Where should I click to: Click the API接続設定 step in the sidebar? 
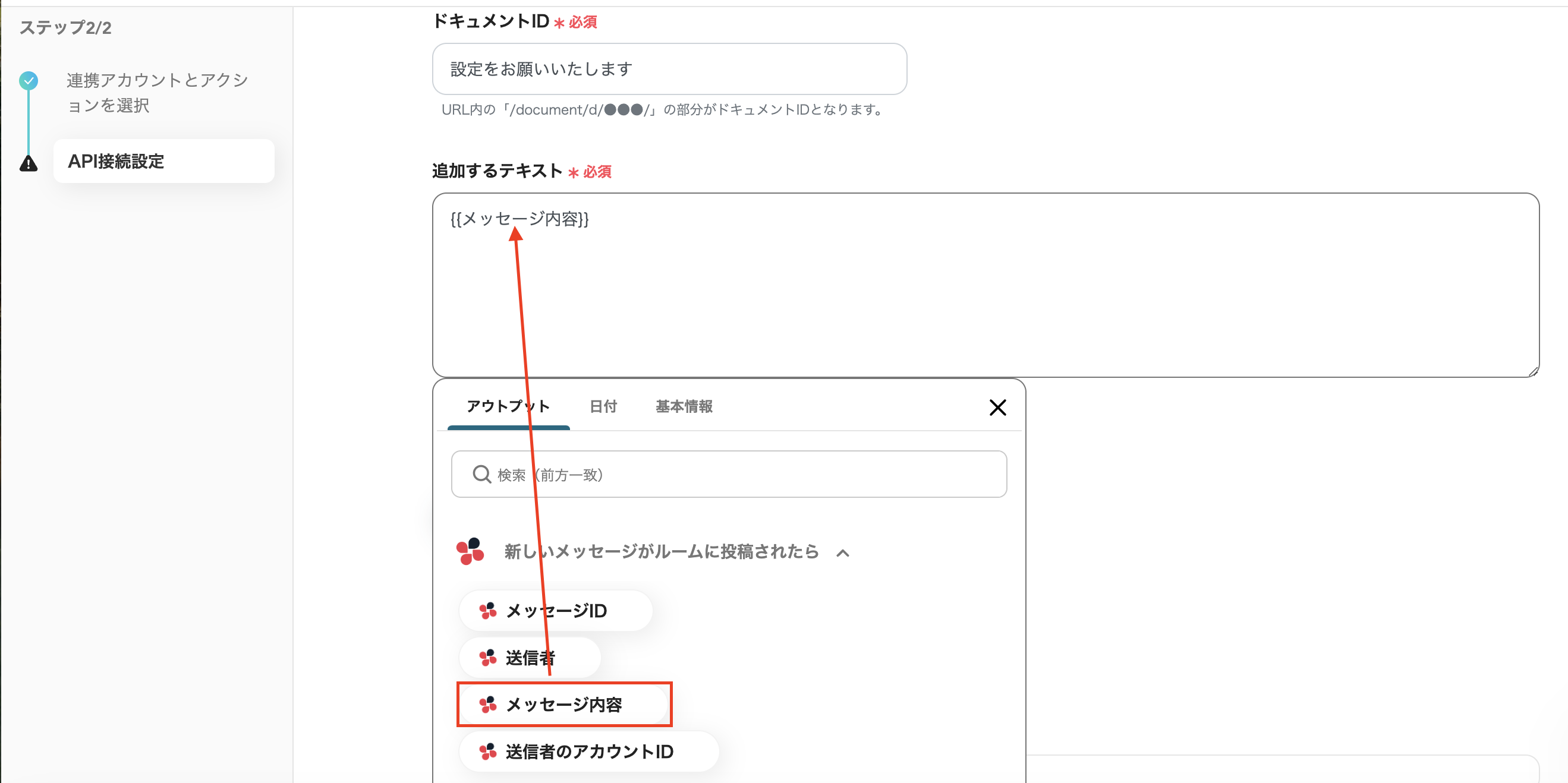point(116,161)
